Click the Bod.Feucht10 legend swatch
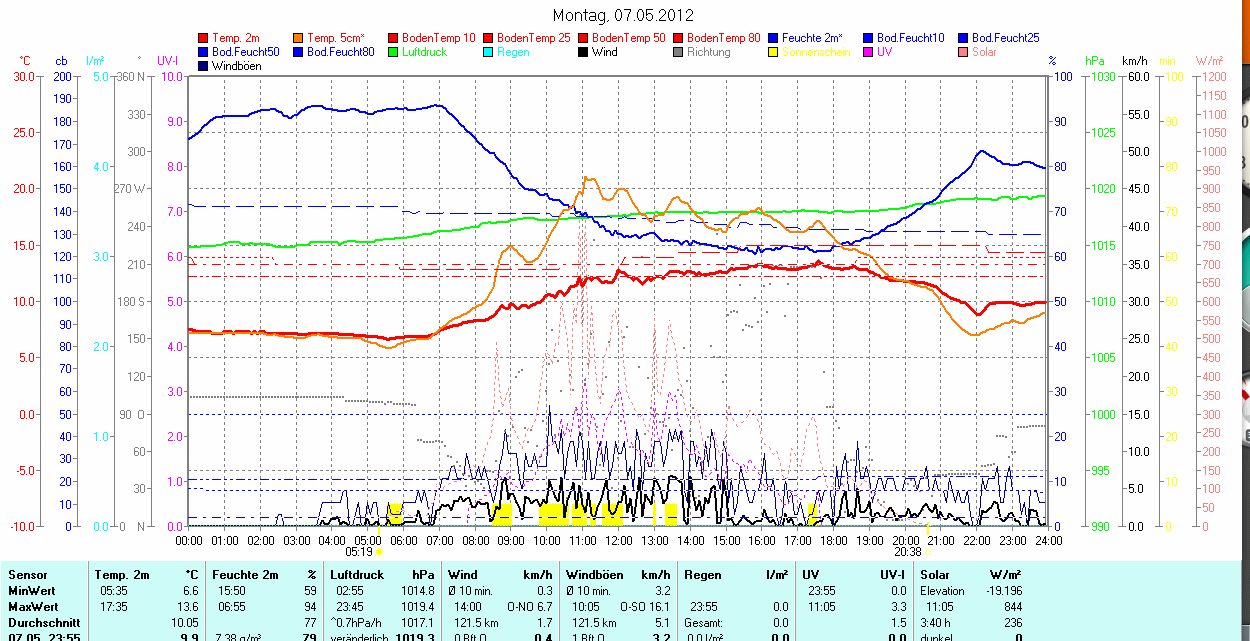 tap(868, 38)
